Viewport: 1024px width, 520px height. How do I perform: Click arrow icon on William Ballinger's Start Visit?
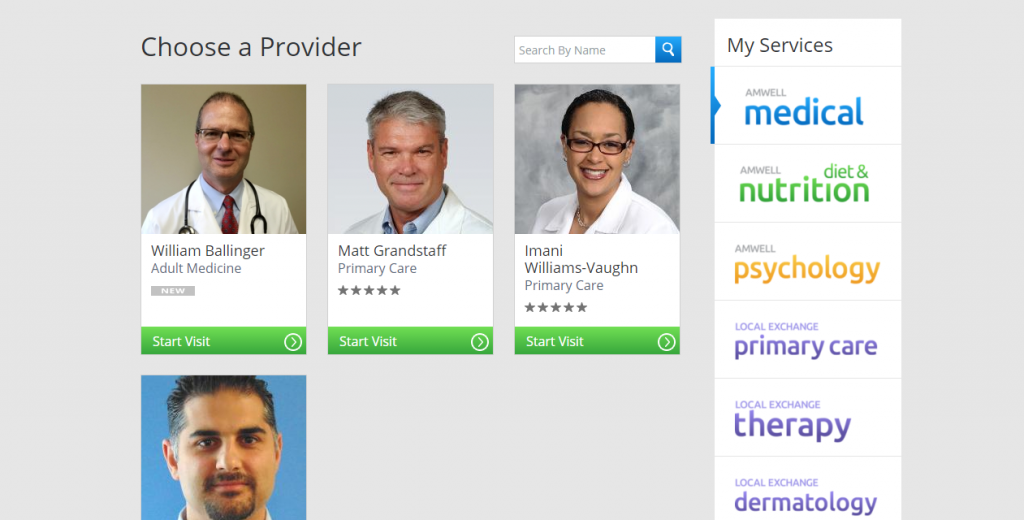click(293, 342)
